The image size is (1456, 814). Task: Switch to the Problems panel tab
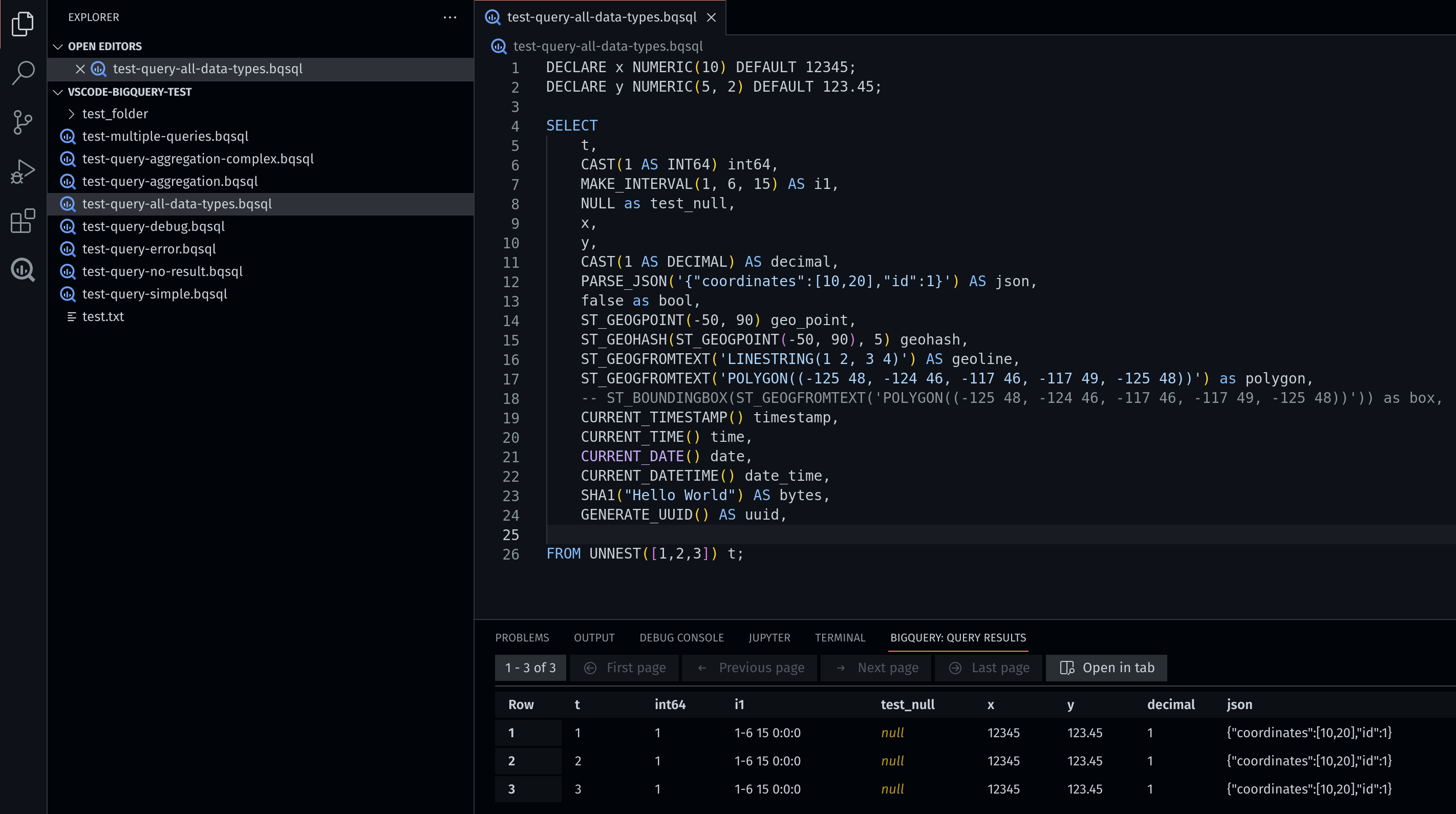522,638
